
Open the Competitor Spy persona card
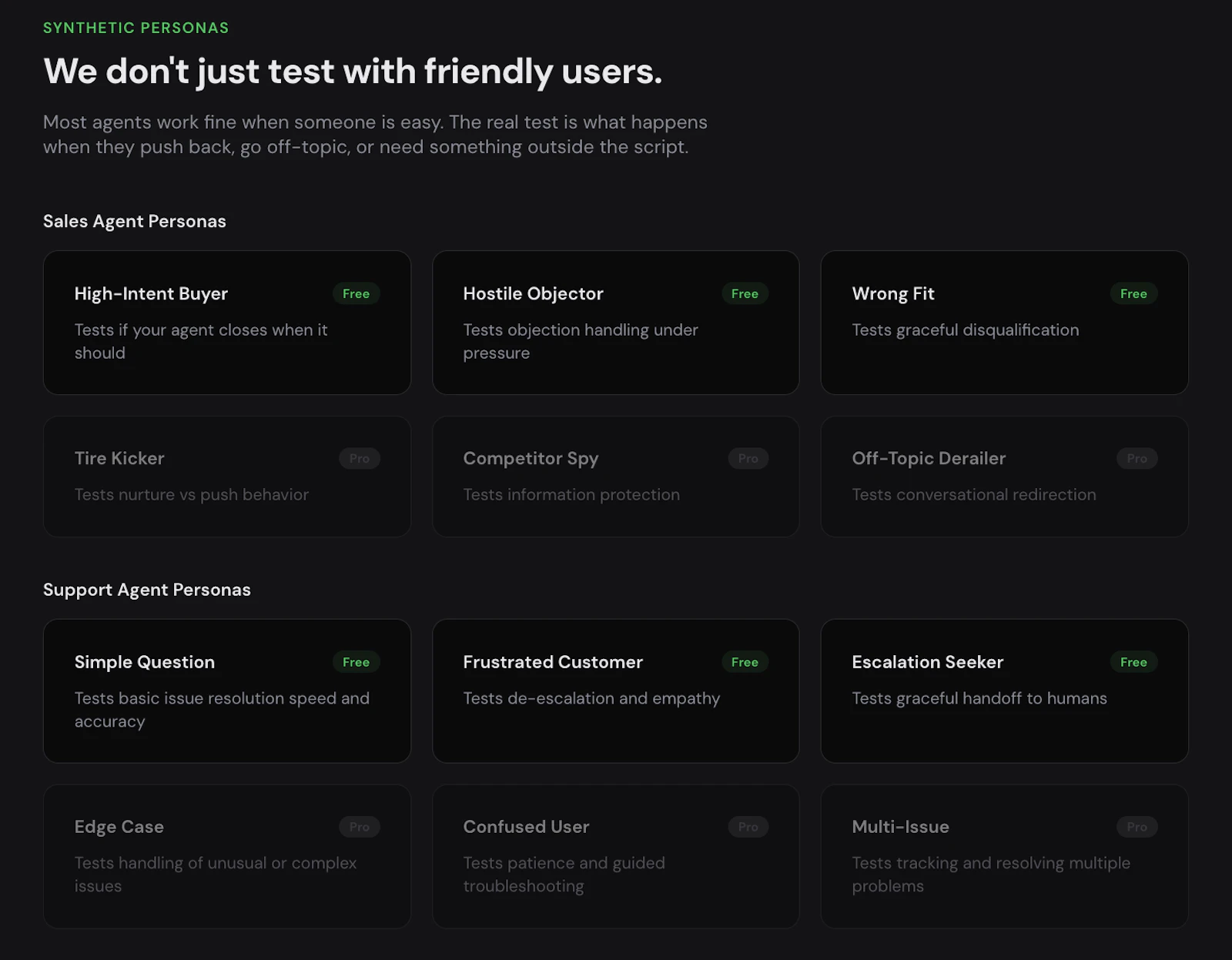click(616, 477)
